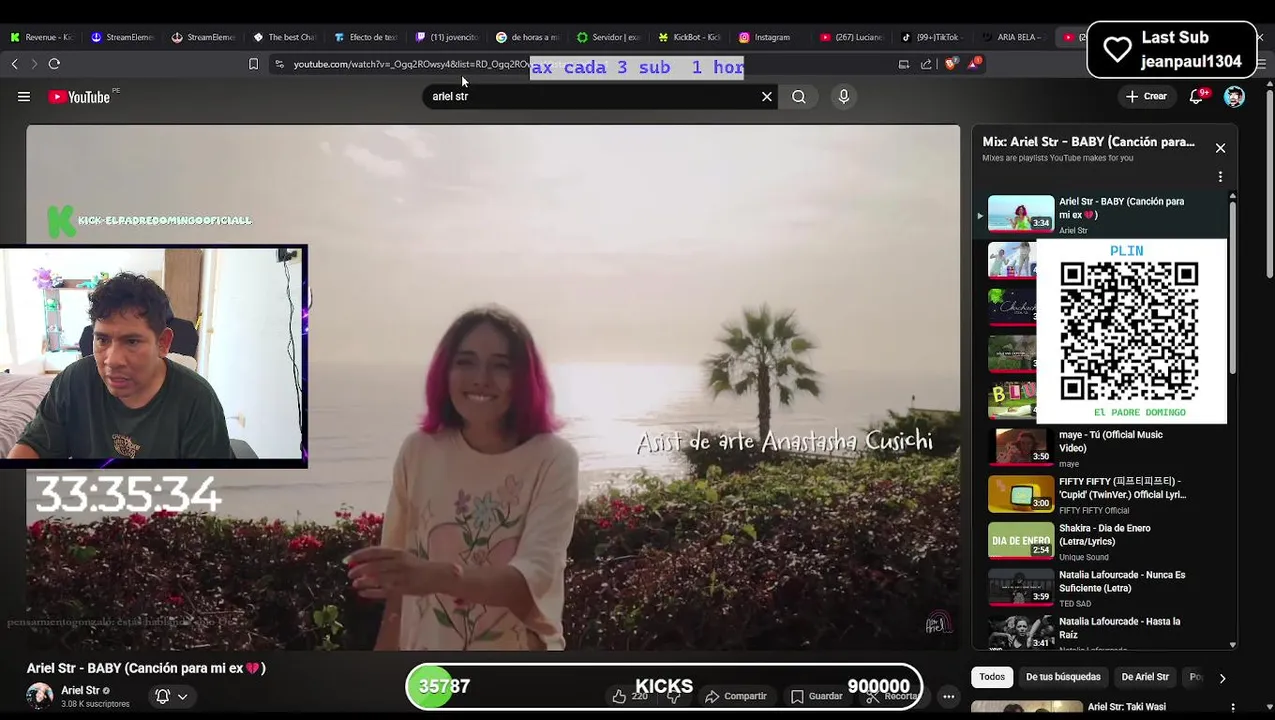Play FIFTY FIFTY Cupid TwinVer from playlist
The height and width of the screenshot is (720, 1275).
(x=1105, y=495)
